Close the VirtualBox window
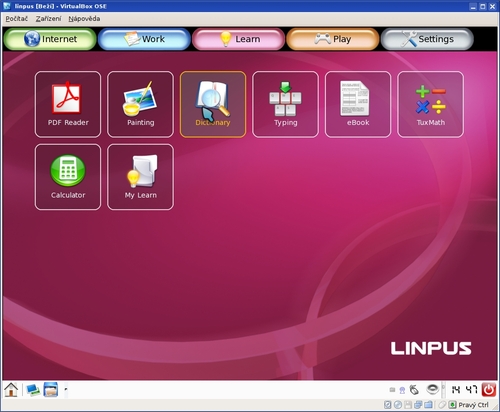Image resolution: width=500 pixels, height=412 pixels. tap(492, 6)
